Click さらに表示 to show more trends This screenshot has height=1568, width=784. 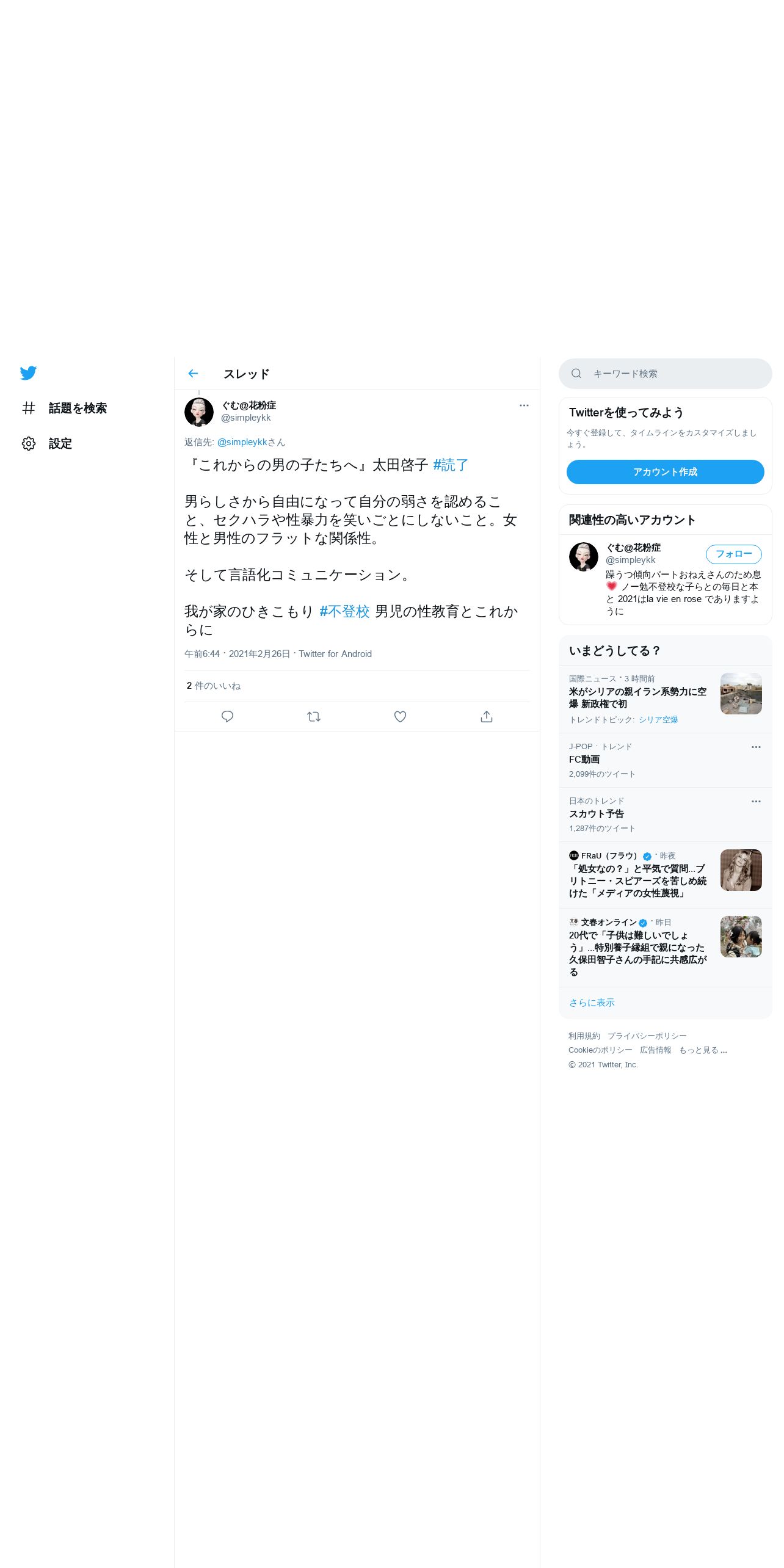tap(592, 1003)
